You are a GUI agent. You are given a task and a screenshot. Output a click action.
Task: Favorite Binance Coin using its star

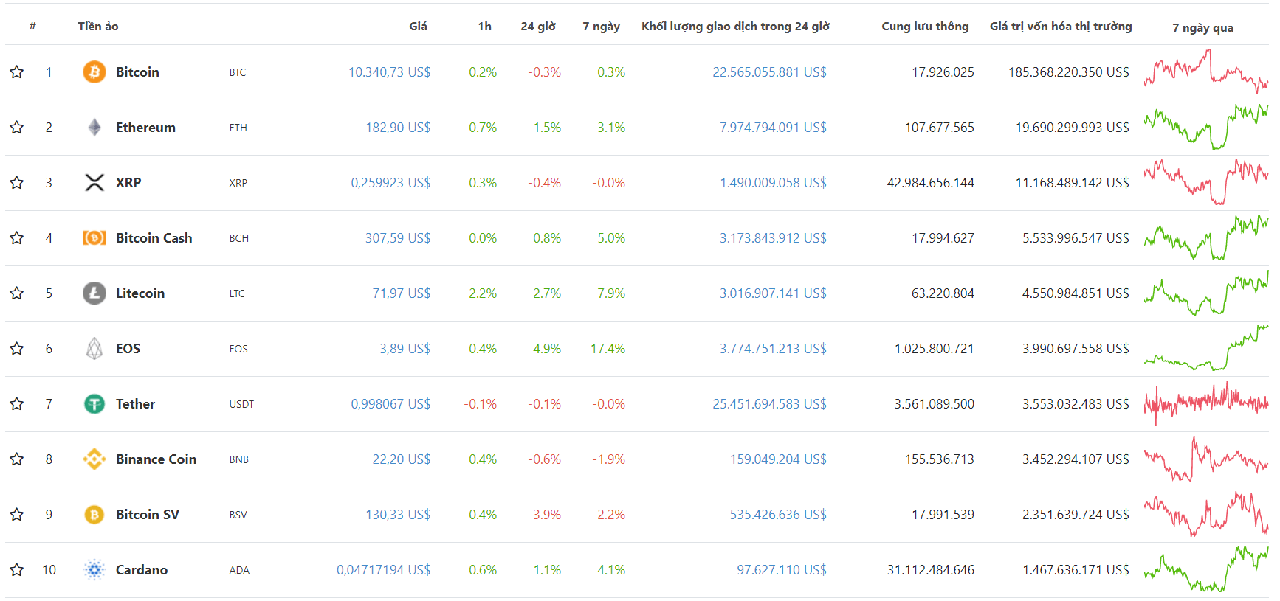click(17, 459)
